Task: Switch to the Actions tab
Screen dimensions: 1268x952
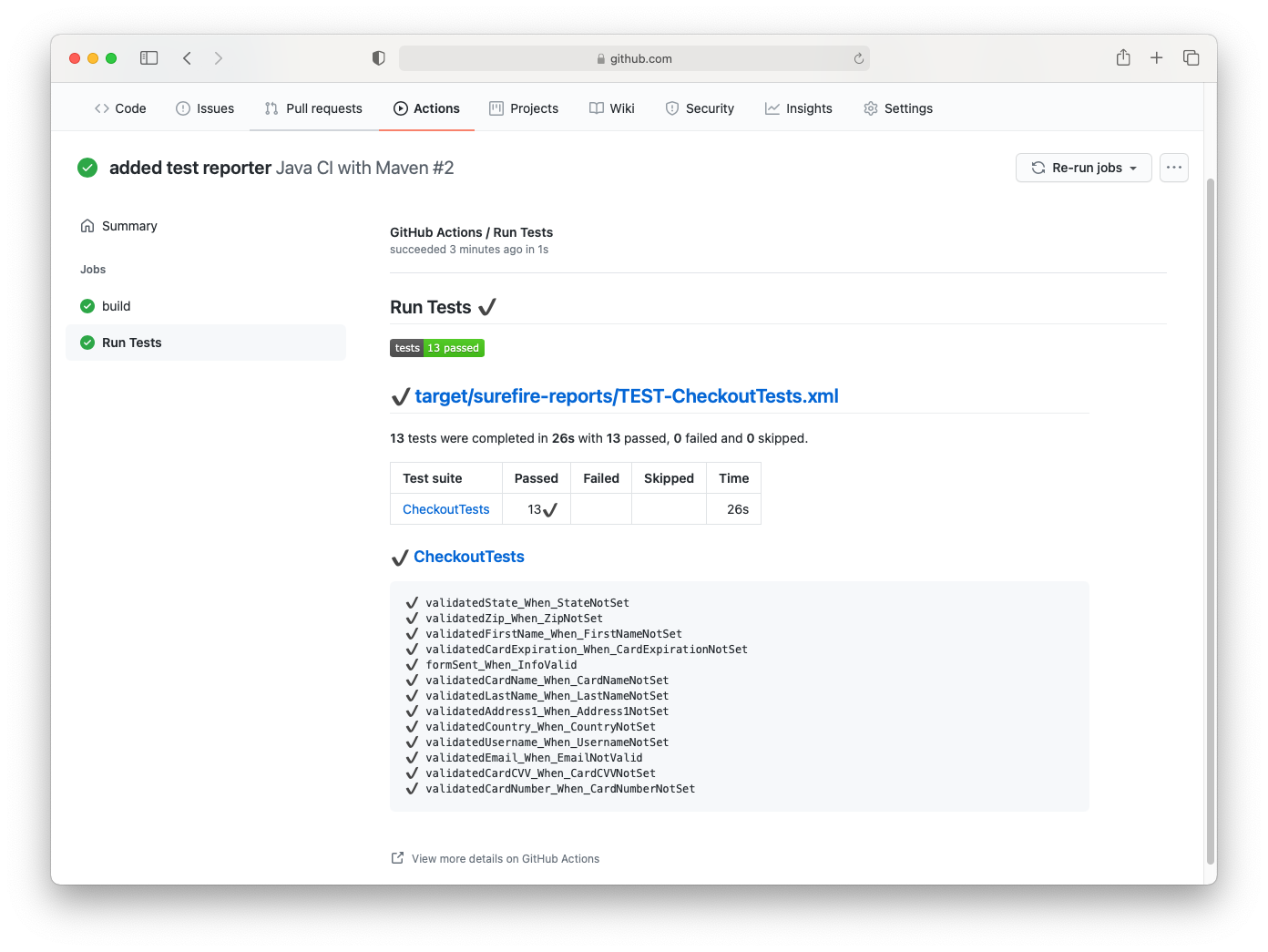Action: (426, 108)
